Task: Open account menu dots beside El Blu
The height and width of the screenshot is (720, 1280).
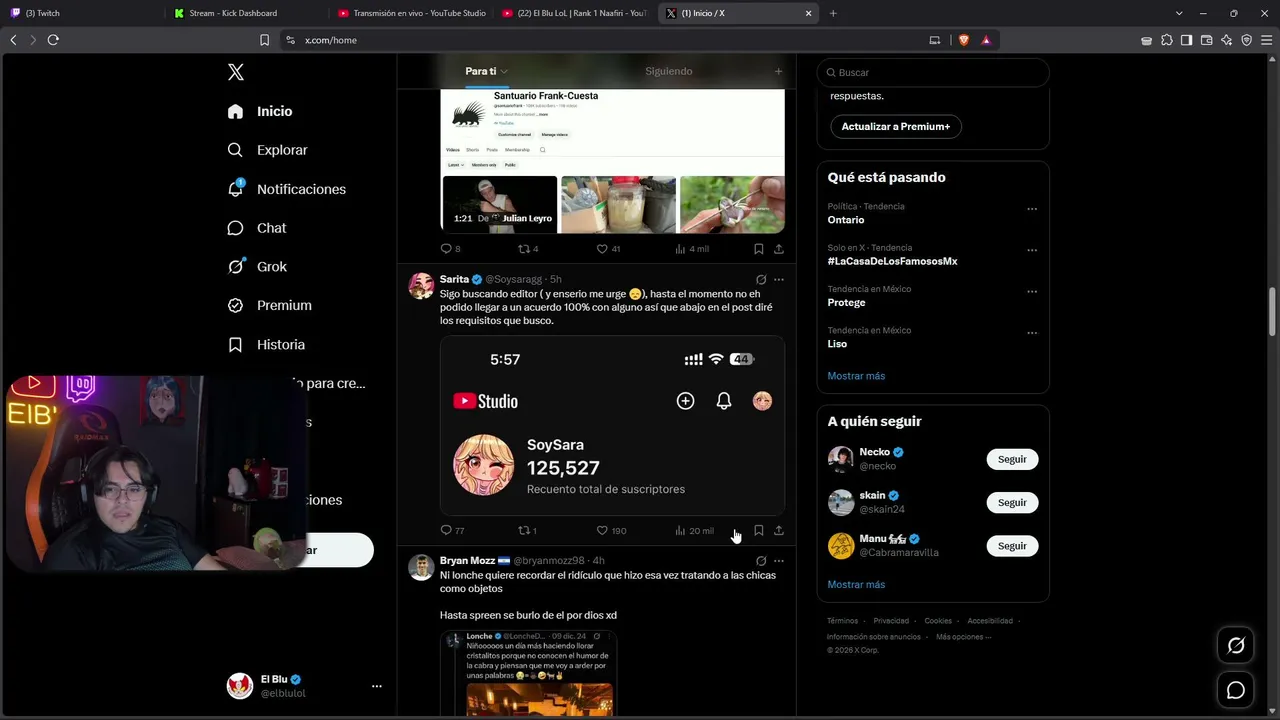Action: coord(377,686)
